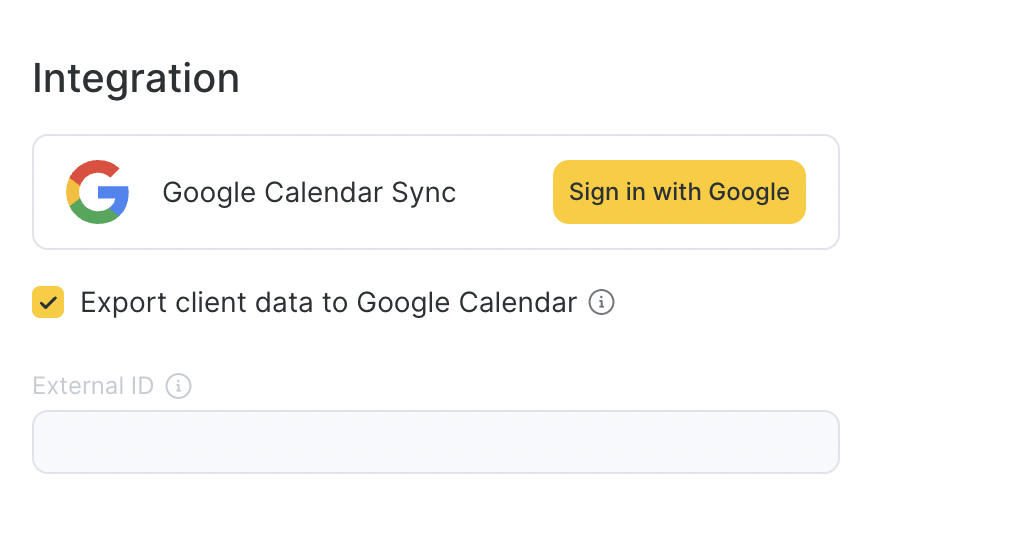Place cursor in the empty External ID box
The height and width of the screenshot is (552, 1012).
[436, 442]
